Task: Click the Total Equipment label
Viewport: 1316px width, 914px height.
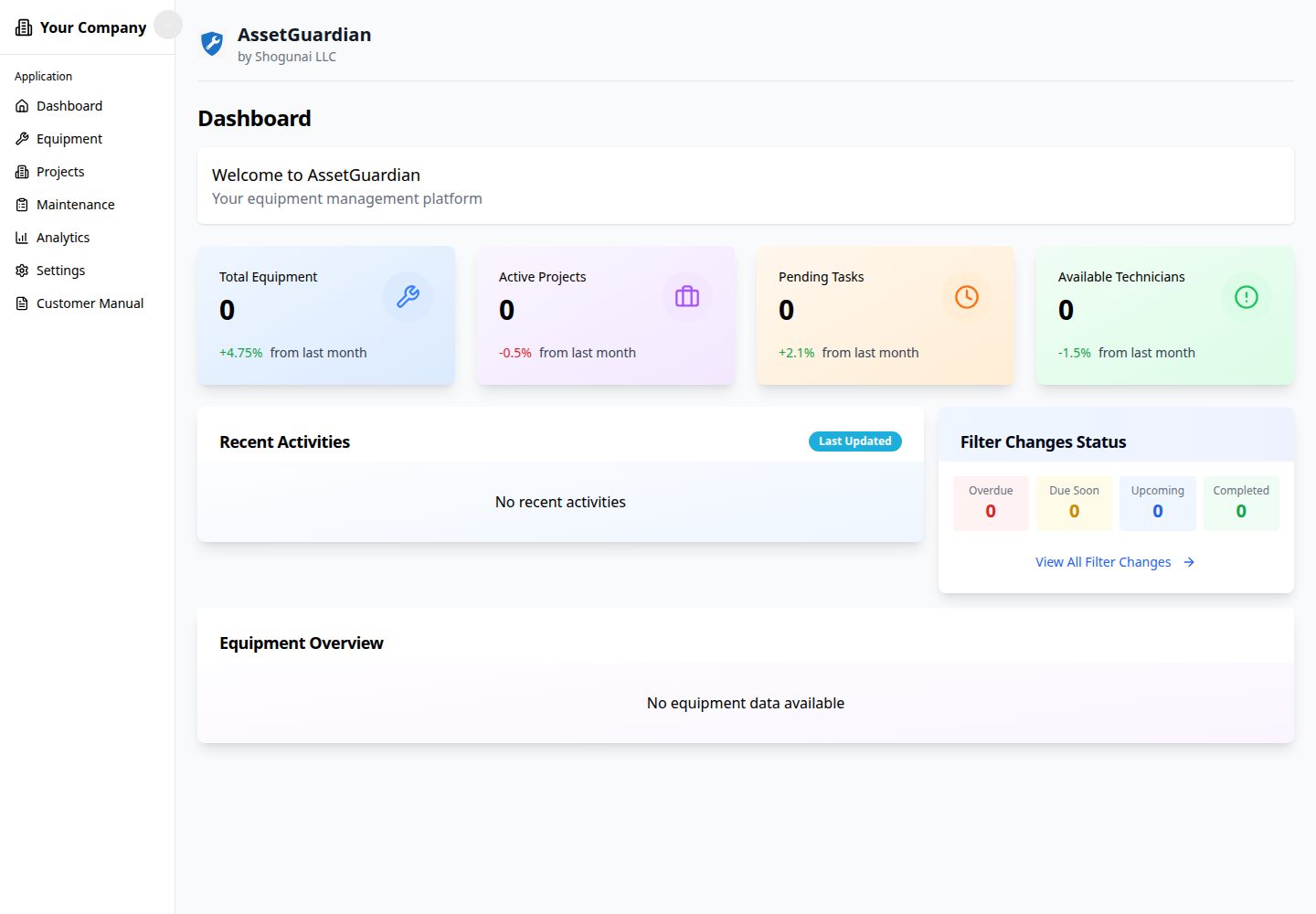Action: pos(268,277)
